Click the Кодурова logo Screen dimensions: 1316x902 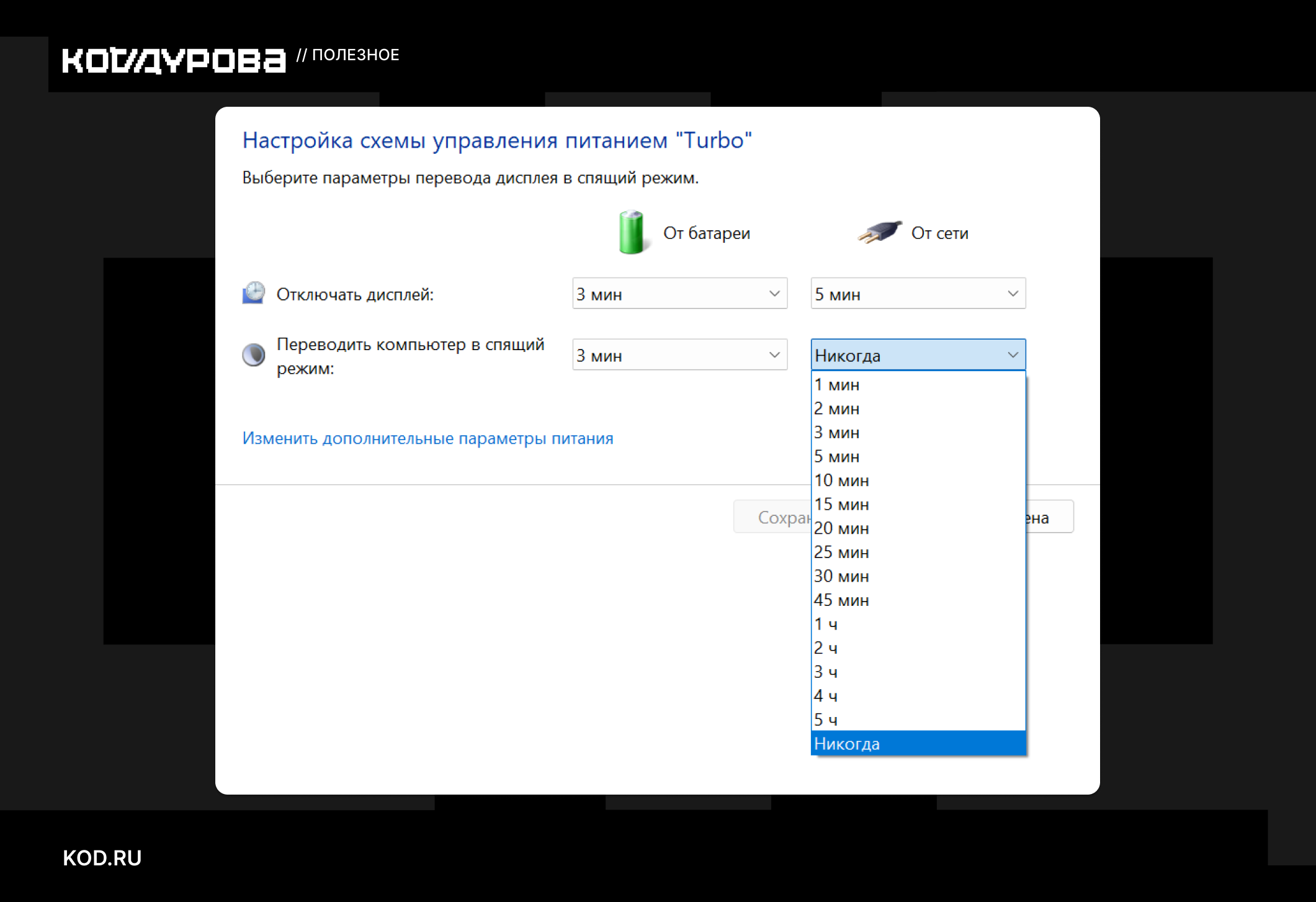(174, 60)
